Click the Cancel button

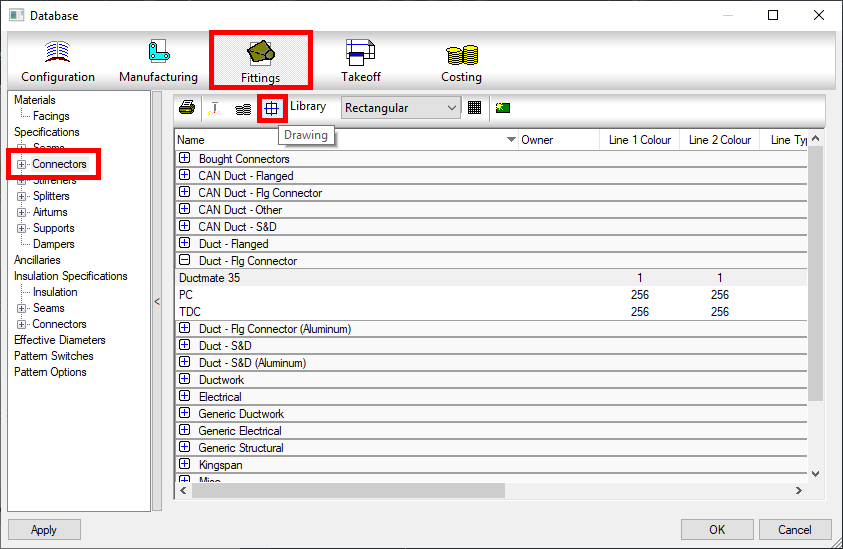[795, 530]
